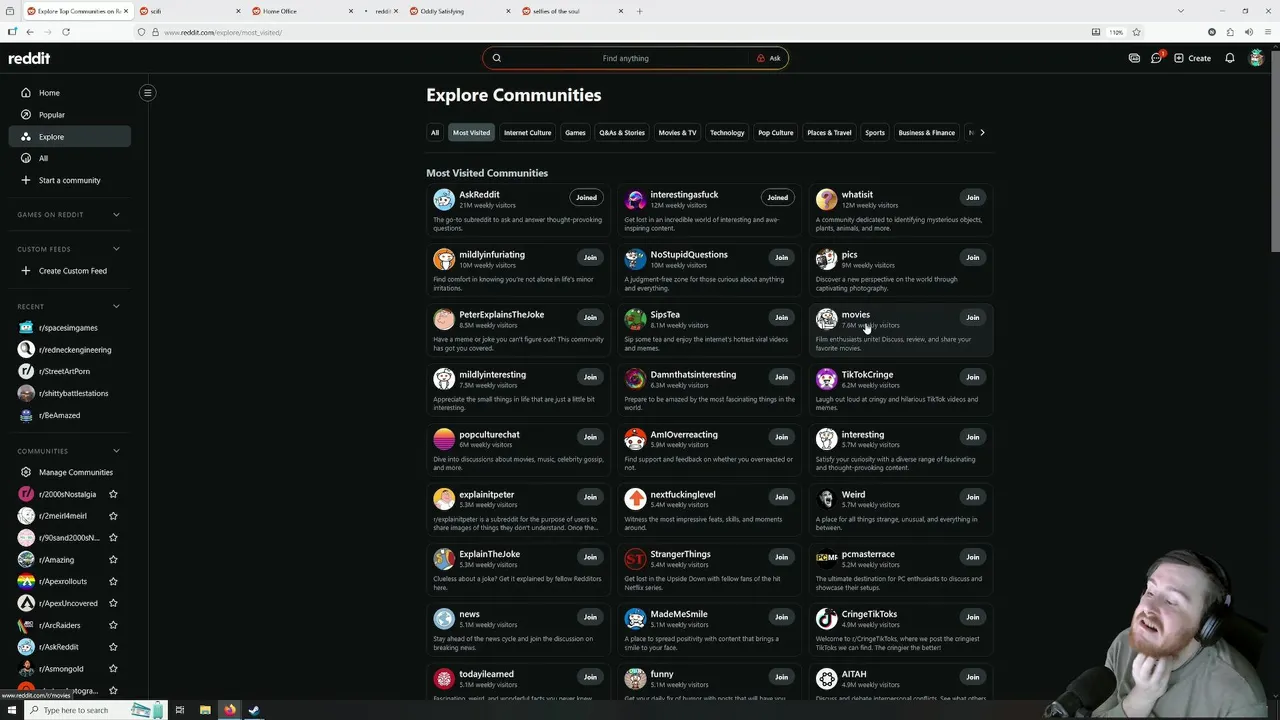The image size is (1280, 720).
Task: Open r/spacesimgames from recent
Action: pyautogui.click(x=69, y=328)
